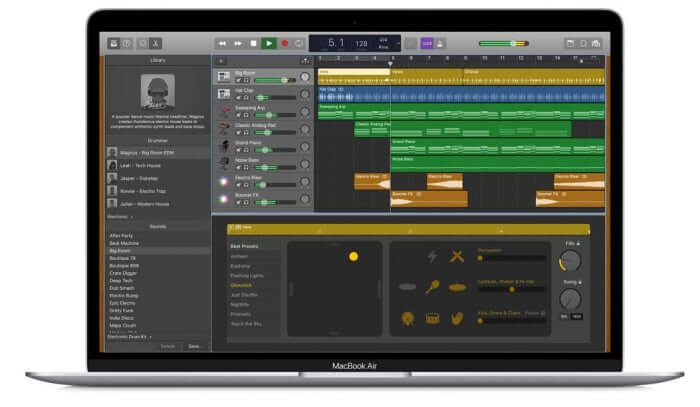Select the shaker icon in drummer editor
Image resolution: width=700 pixels, height=407 pixels.
432,287
